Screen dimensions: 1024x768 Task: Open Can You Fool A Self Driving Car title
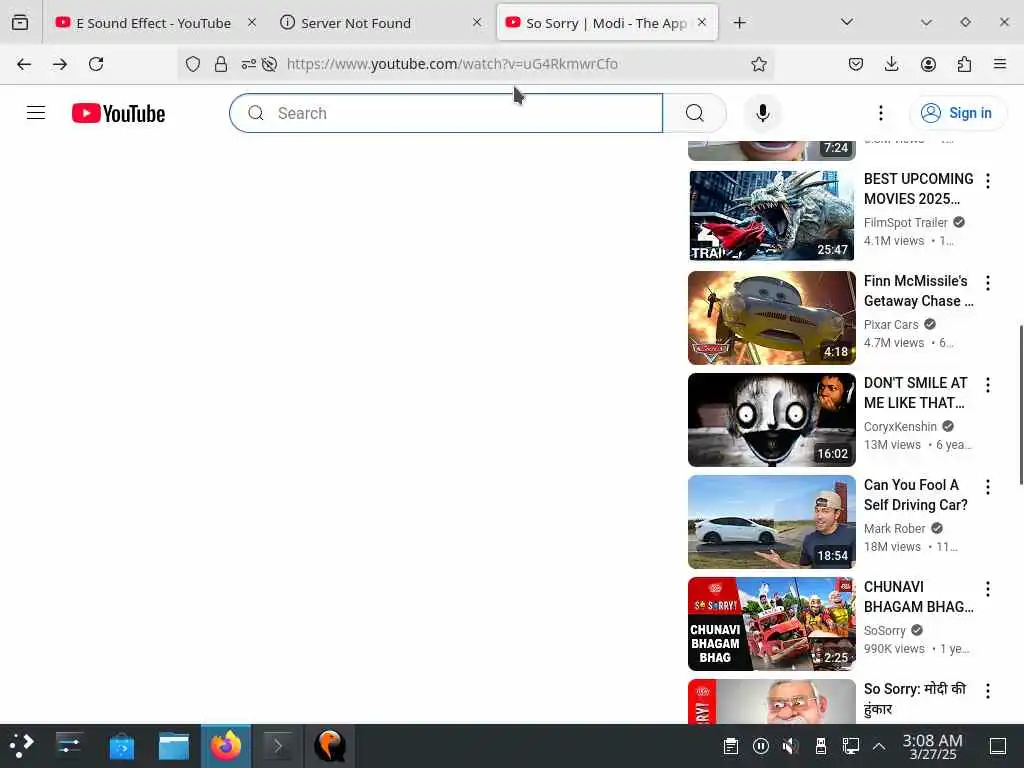pos(916,495)
